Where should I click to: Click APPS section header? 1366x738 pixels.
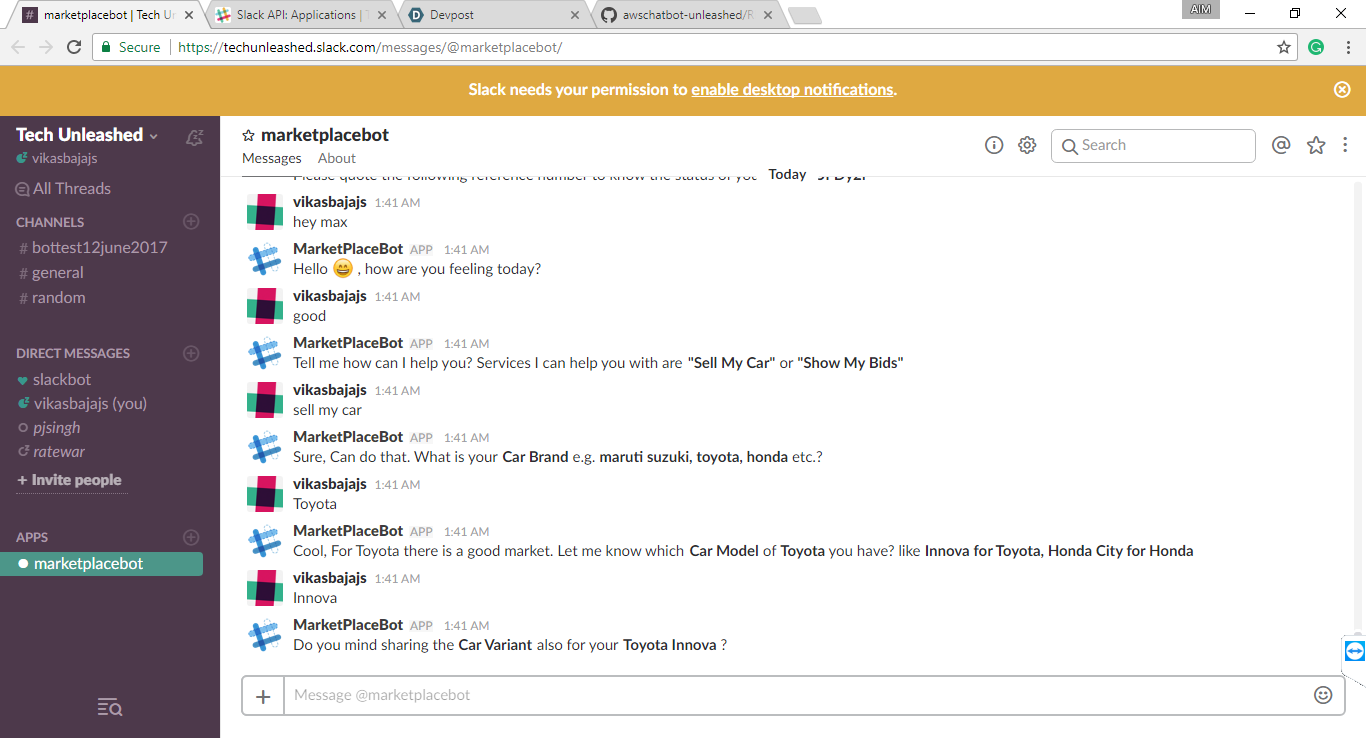pos(32,537)
